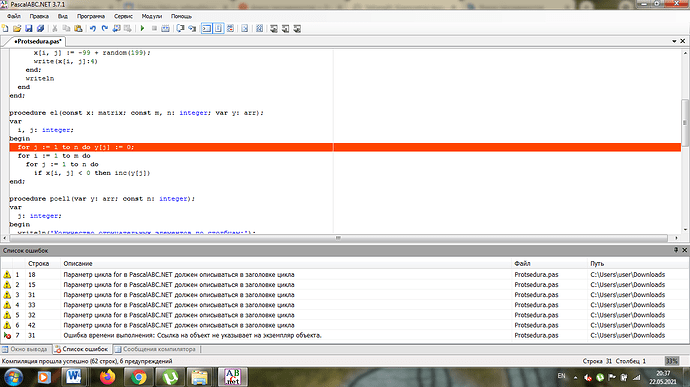Click the navigate back toolbar icon
The height and width of the screenshot is (387, 690).
[x=116, y=29]
